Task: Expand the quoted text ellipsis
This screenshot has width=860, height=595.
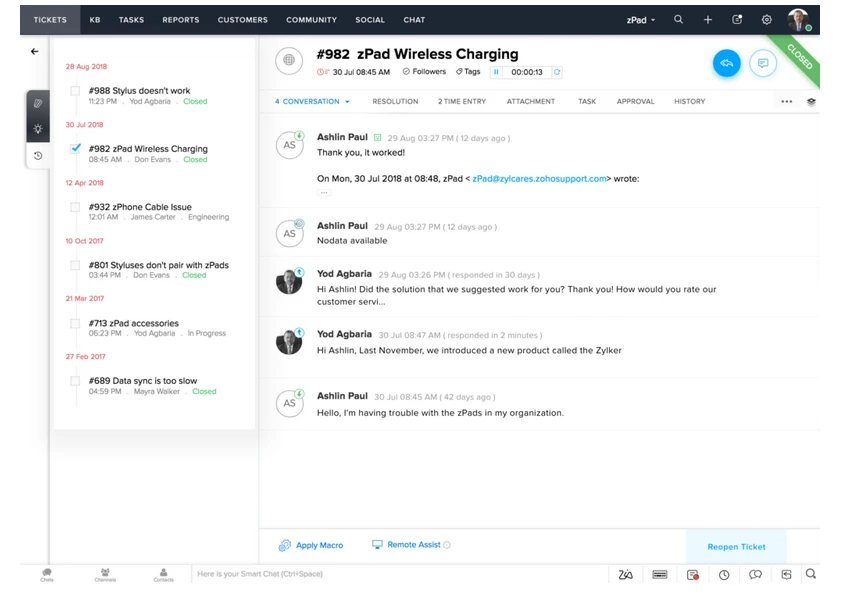Action: pyautogui.click(x=324, y=192)
